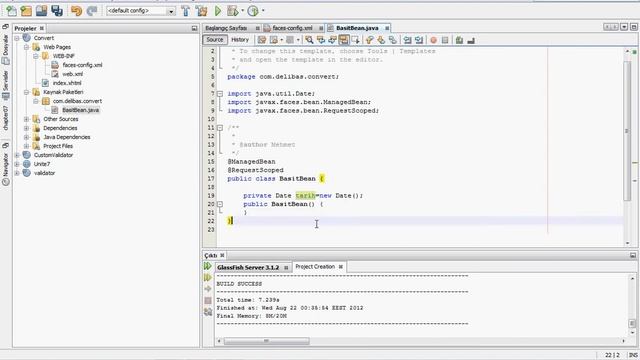
Task: Switch the editor to Source view
Action: pos(215,40)
